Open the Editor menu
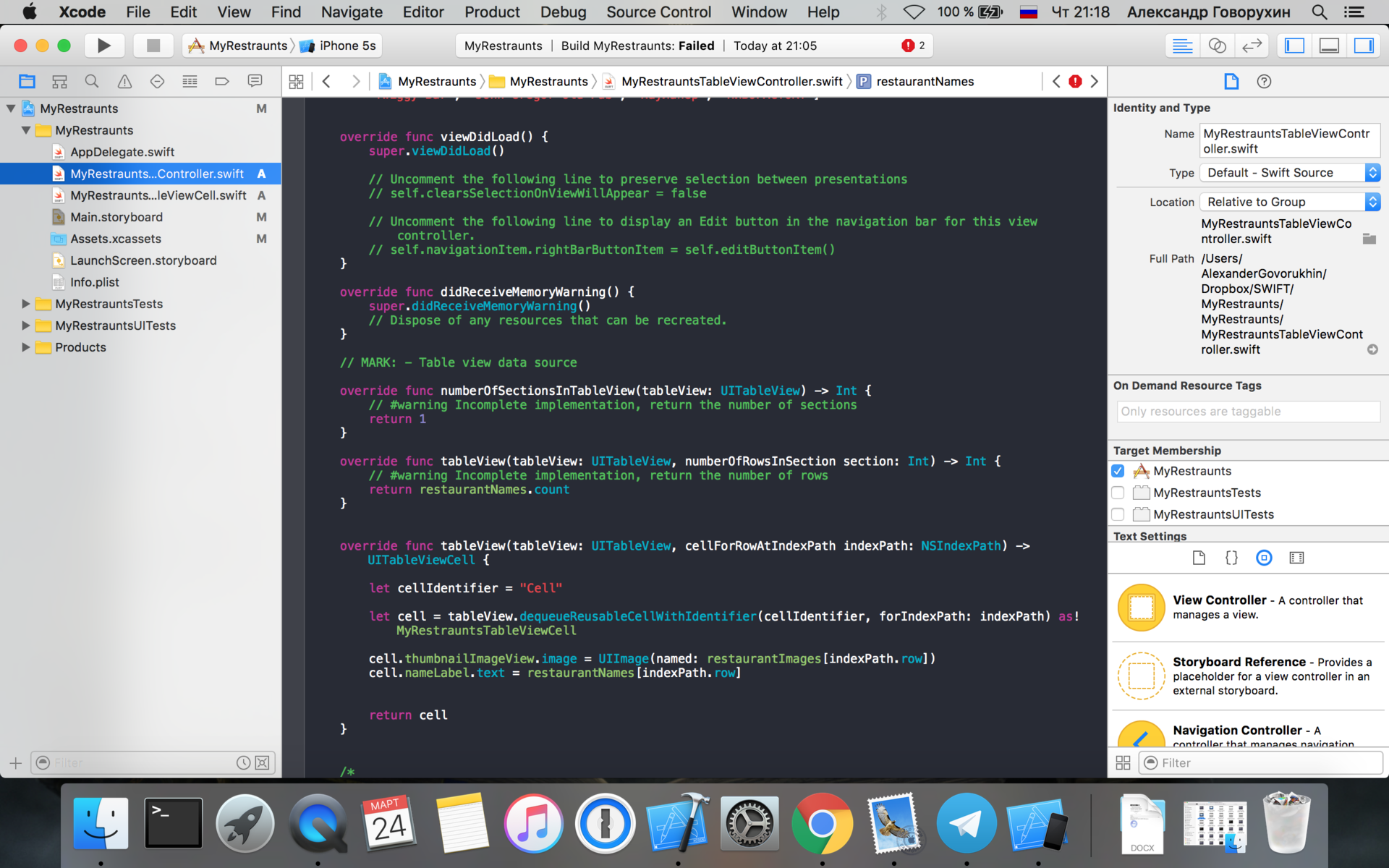The width and height of the screenshot is (1389, 868). pos(423,12)
